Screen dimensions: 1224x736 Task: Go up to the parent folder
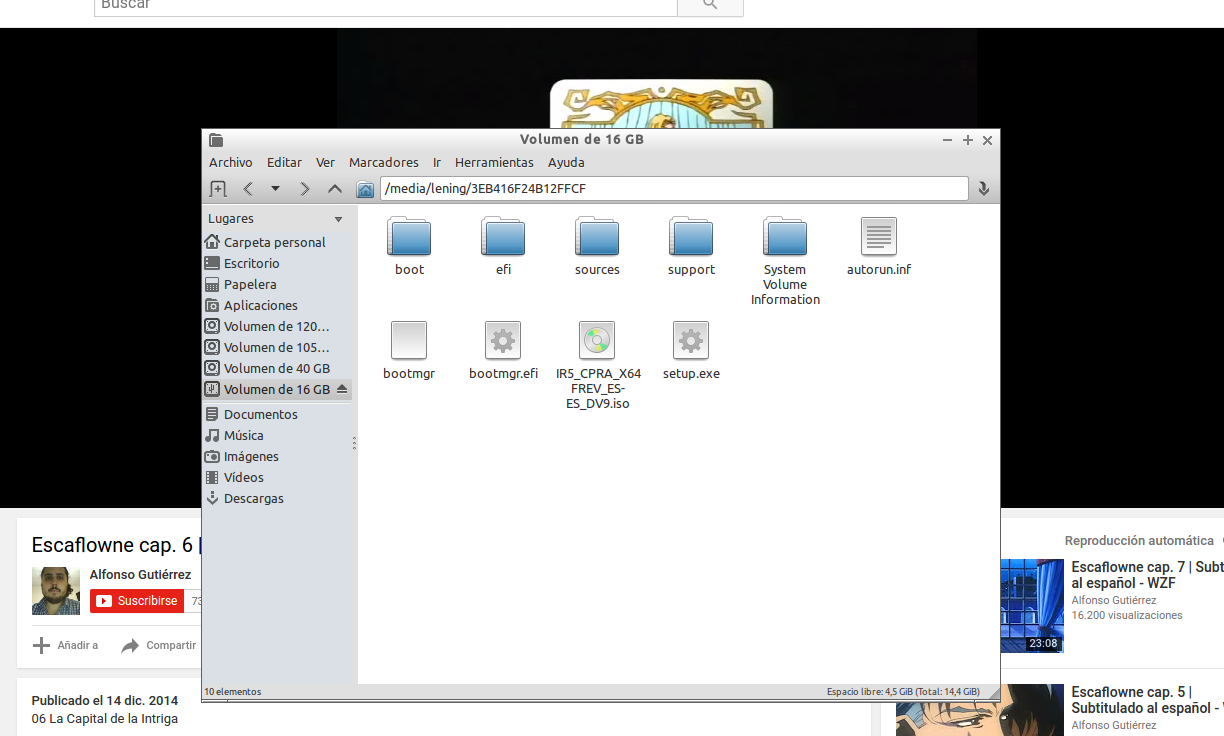pos(335,189)
